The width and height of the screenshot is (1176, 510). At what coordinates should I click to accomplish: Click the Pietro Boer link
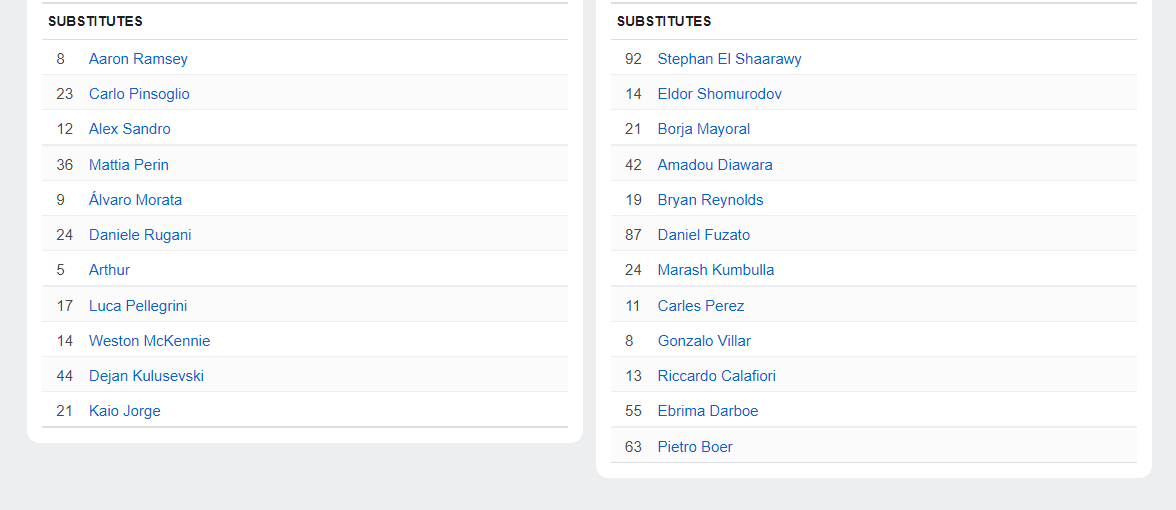tap(695, 447)
